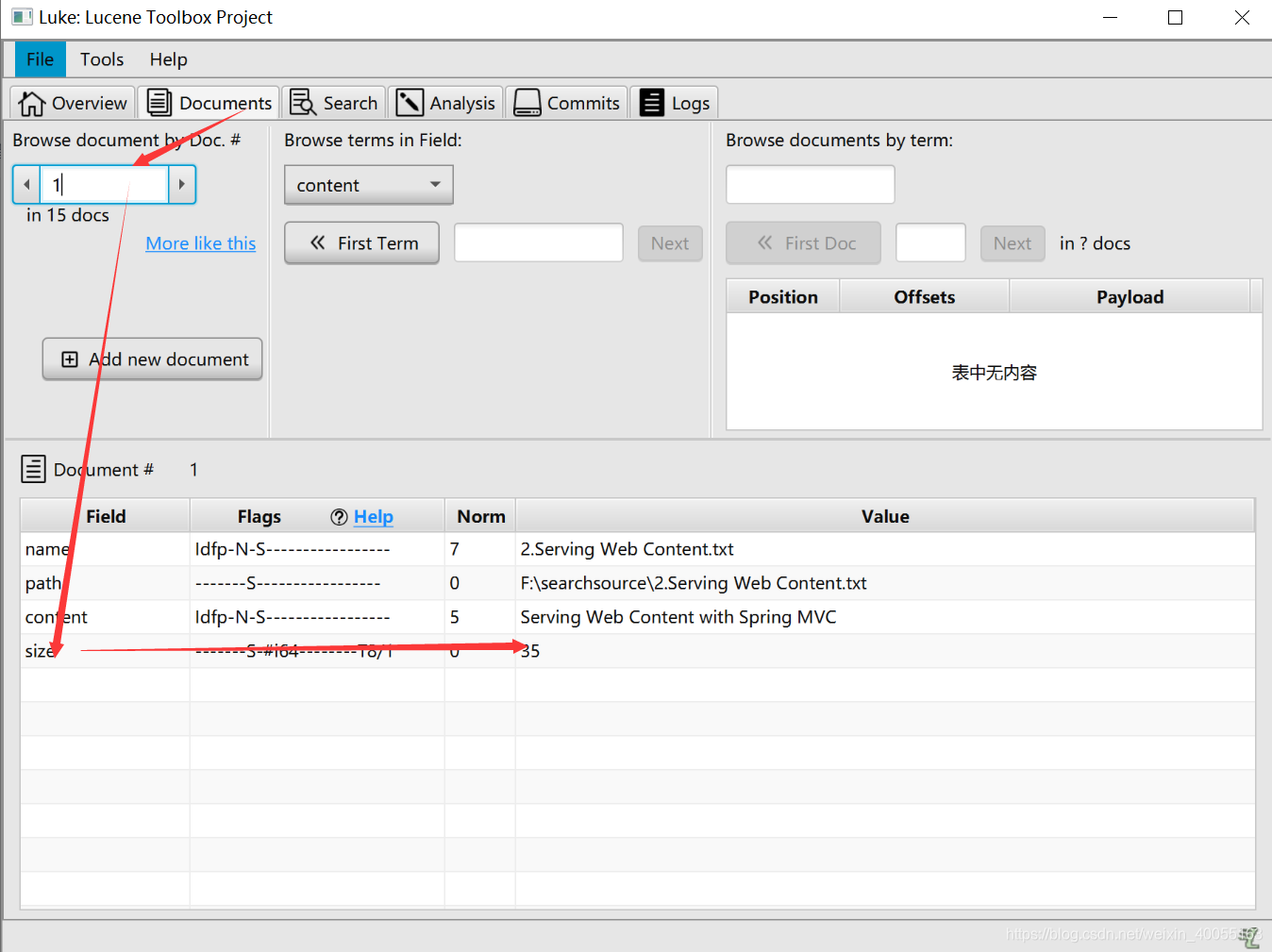
Task: Open flags Help link
Action: [x=374, y=517]
